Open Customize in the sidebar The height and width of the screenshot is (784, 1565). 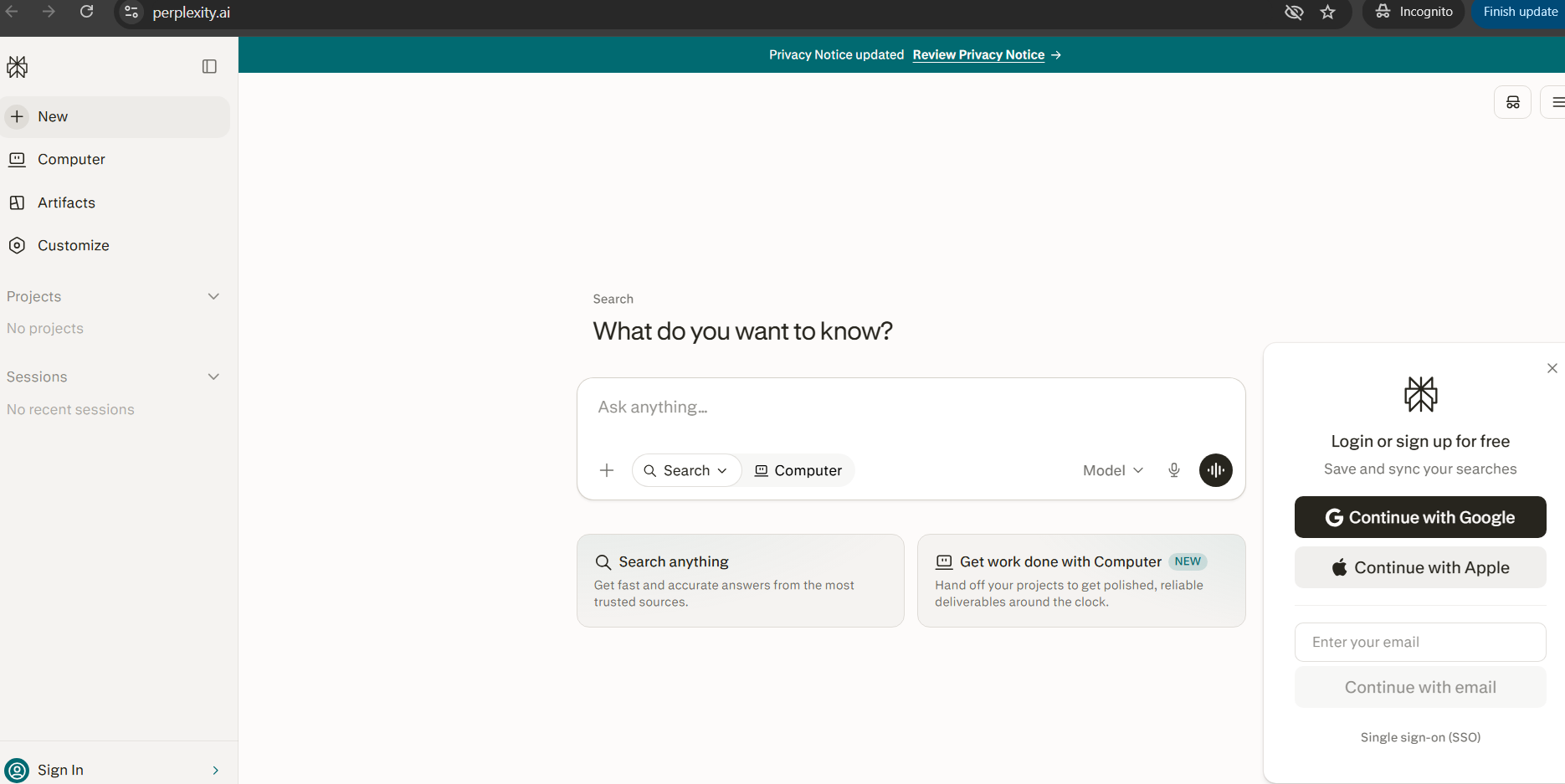coord(115,245)
